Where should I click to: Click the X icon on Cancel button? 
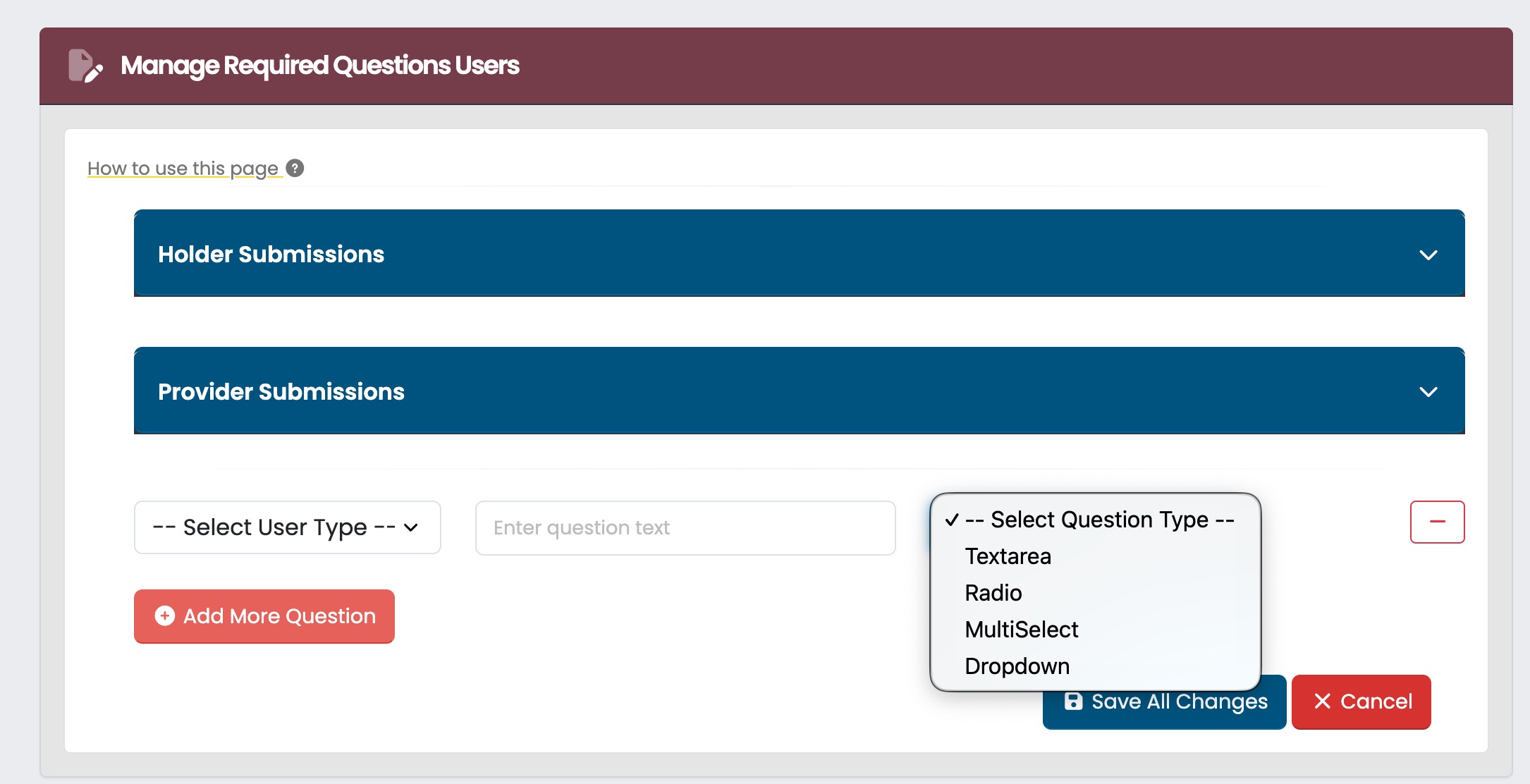[x=1322, y=702]
